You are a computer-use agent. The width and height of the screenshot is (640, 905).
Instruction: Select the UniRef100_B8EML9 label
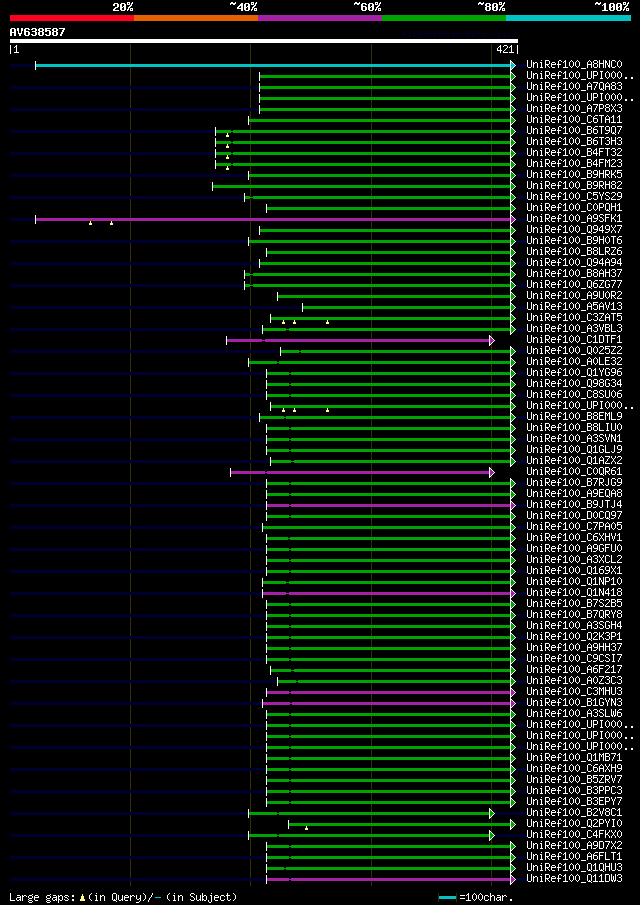tap(574, 416)
